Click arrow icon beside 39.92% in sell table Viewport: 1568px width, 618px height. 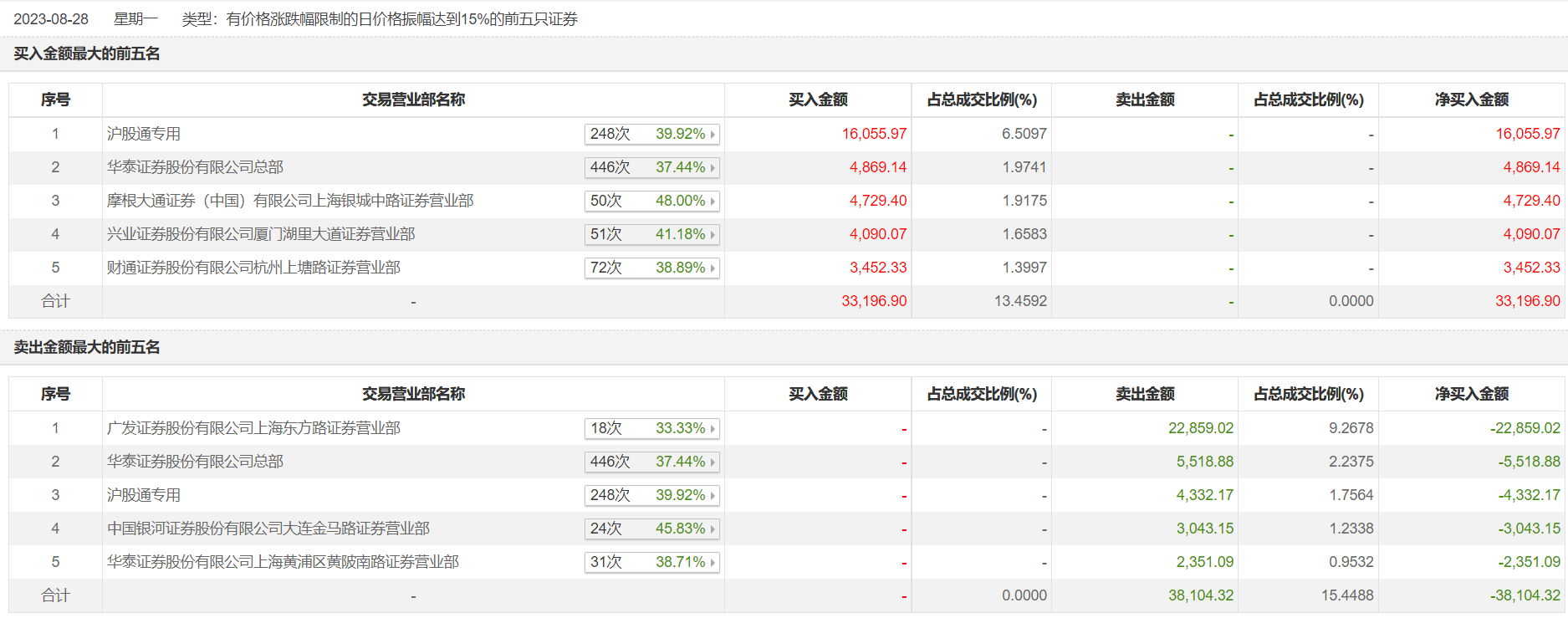point(712,496)
